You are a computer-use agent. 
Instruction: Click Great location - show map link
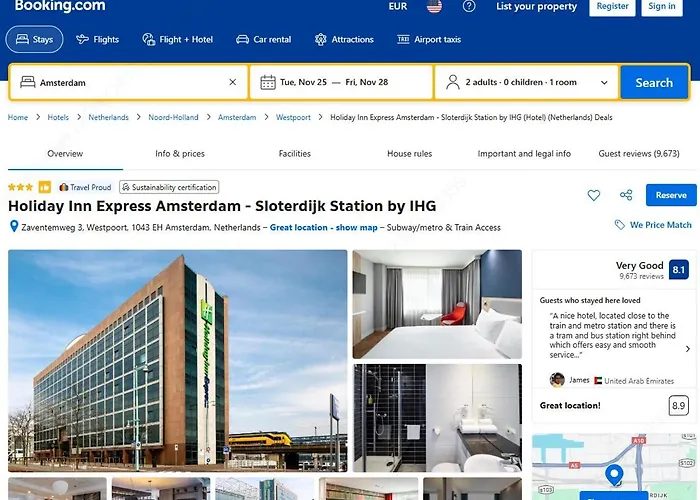[324, 228]
